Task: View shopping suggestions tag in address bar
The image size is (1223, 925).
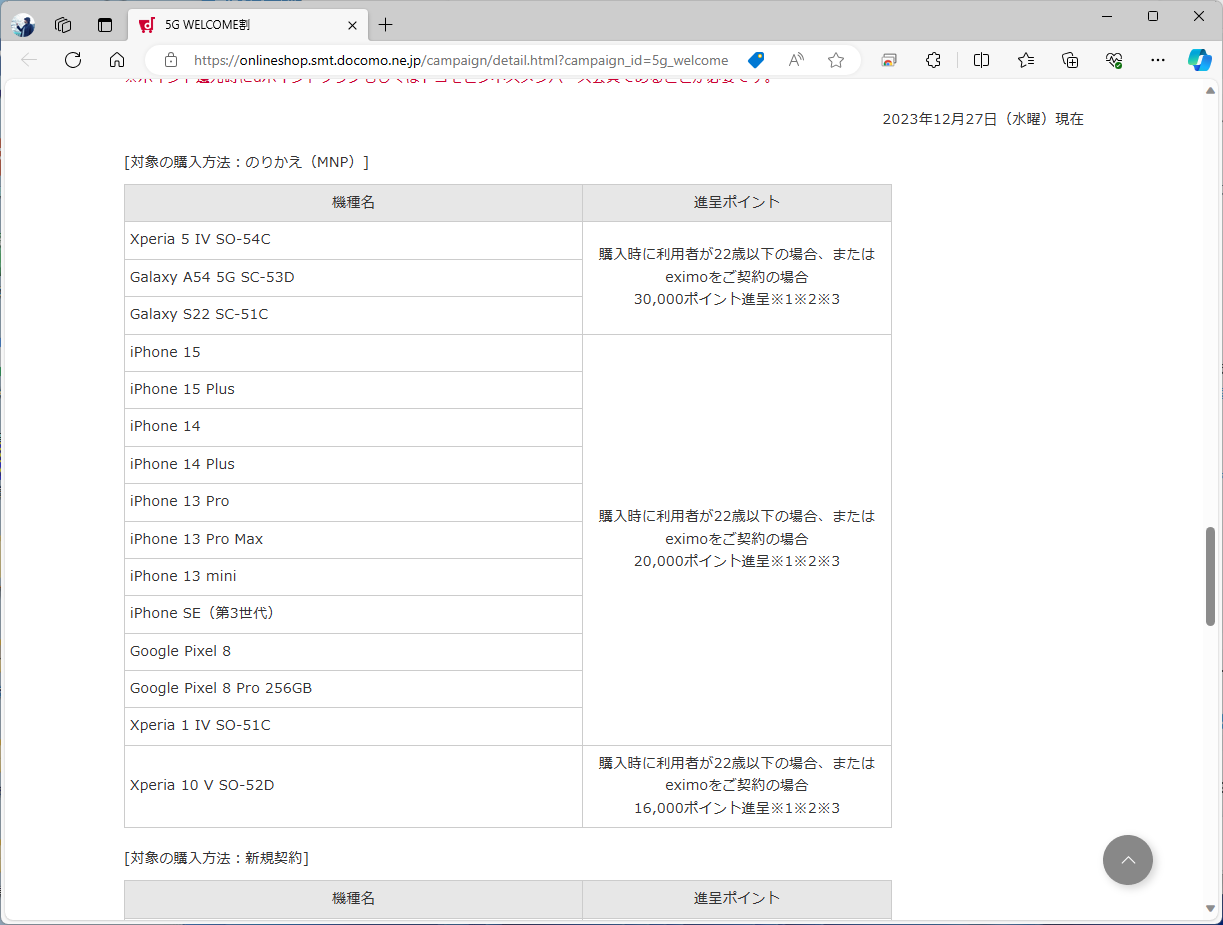Action: point(756,60)
